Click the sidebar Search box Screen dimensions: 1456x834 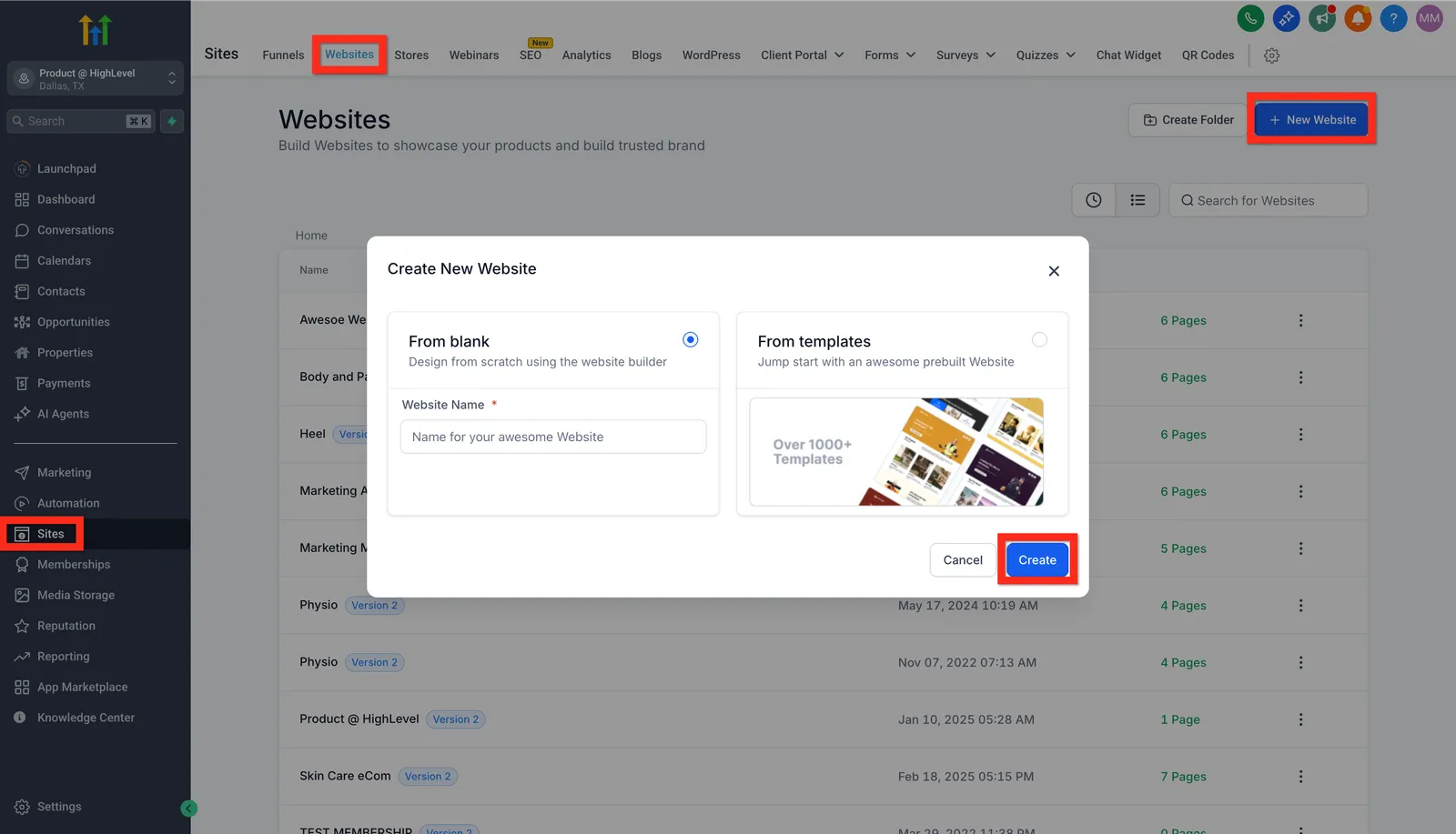(x=80, y=121)
